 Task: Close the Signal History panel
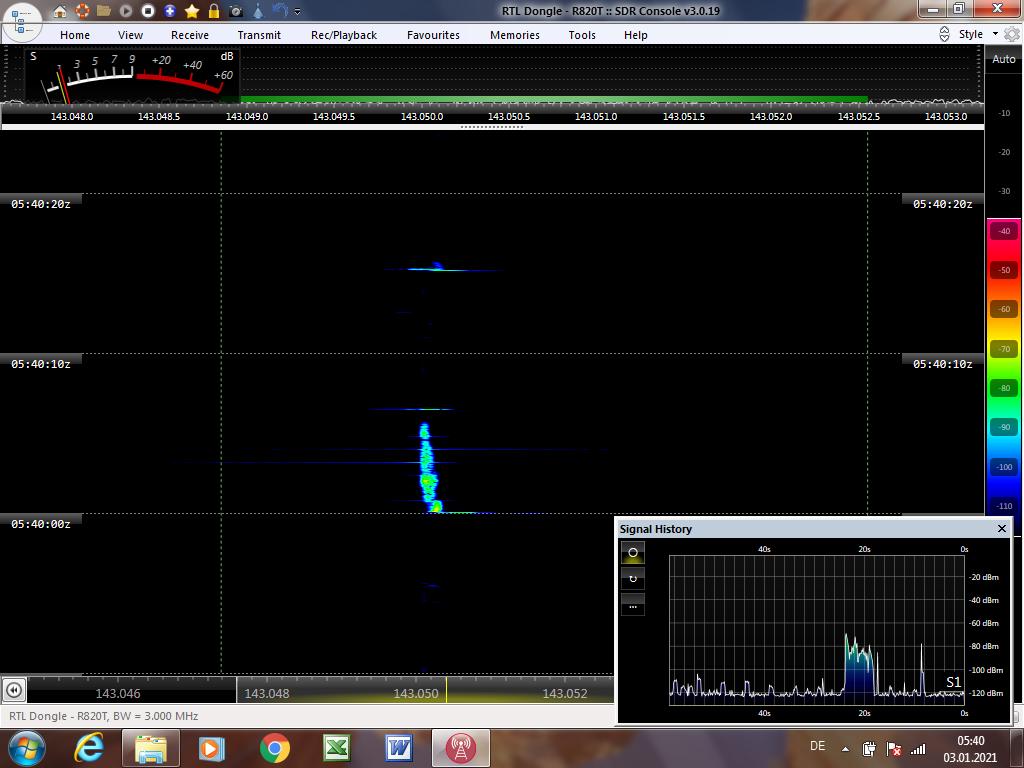point(1002,528)
